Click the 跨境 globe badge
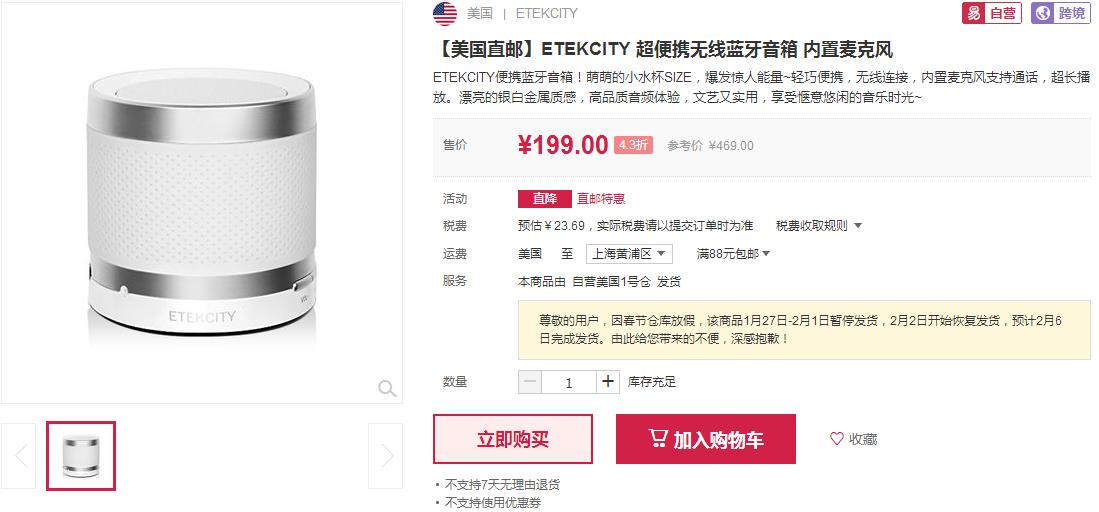The image size is (1099, 512). click(x=1060, y=13)
